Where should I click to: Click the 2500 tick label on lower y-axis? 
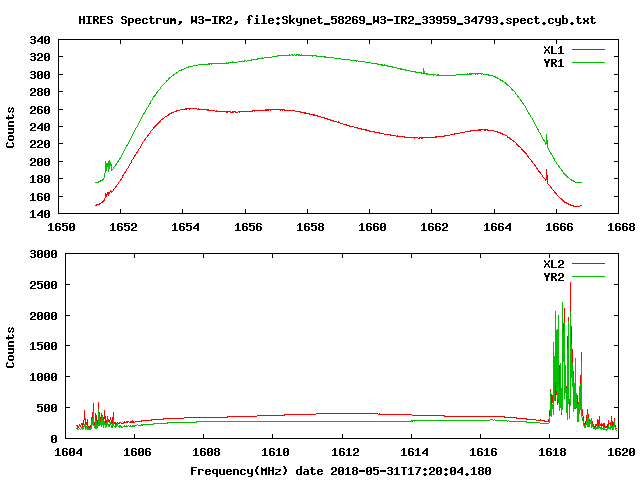point(43,285)
